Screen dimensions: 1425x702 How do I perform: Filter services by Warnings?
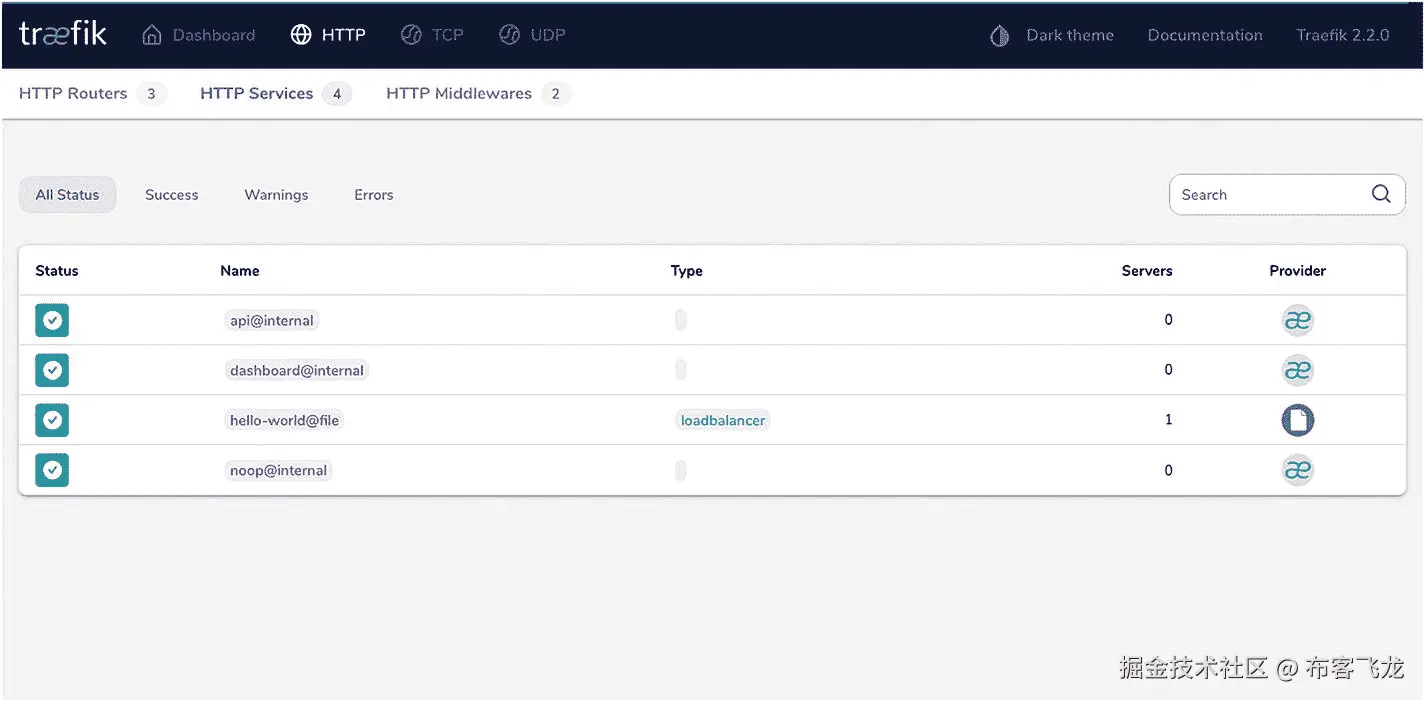[x=276, y=195]
